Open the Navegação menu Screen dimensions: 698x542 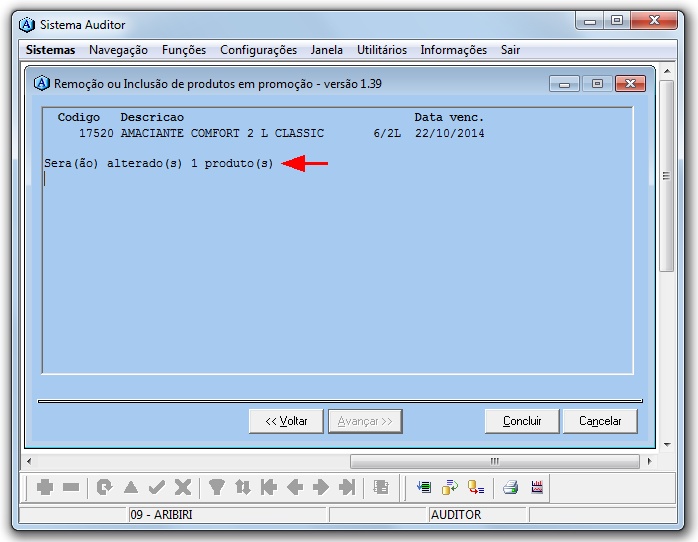[x=118, y=50]
